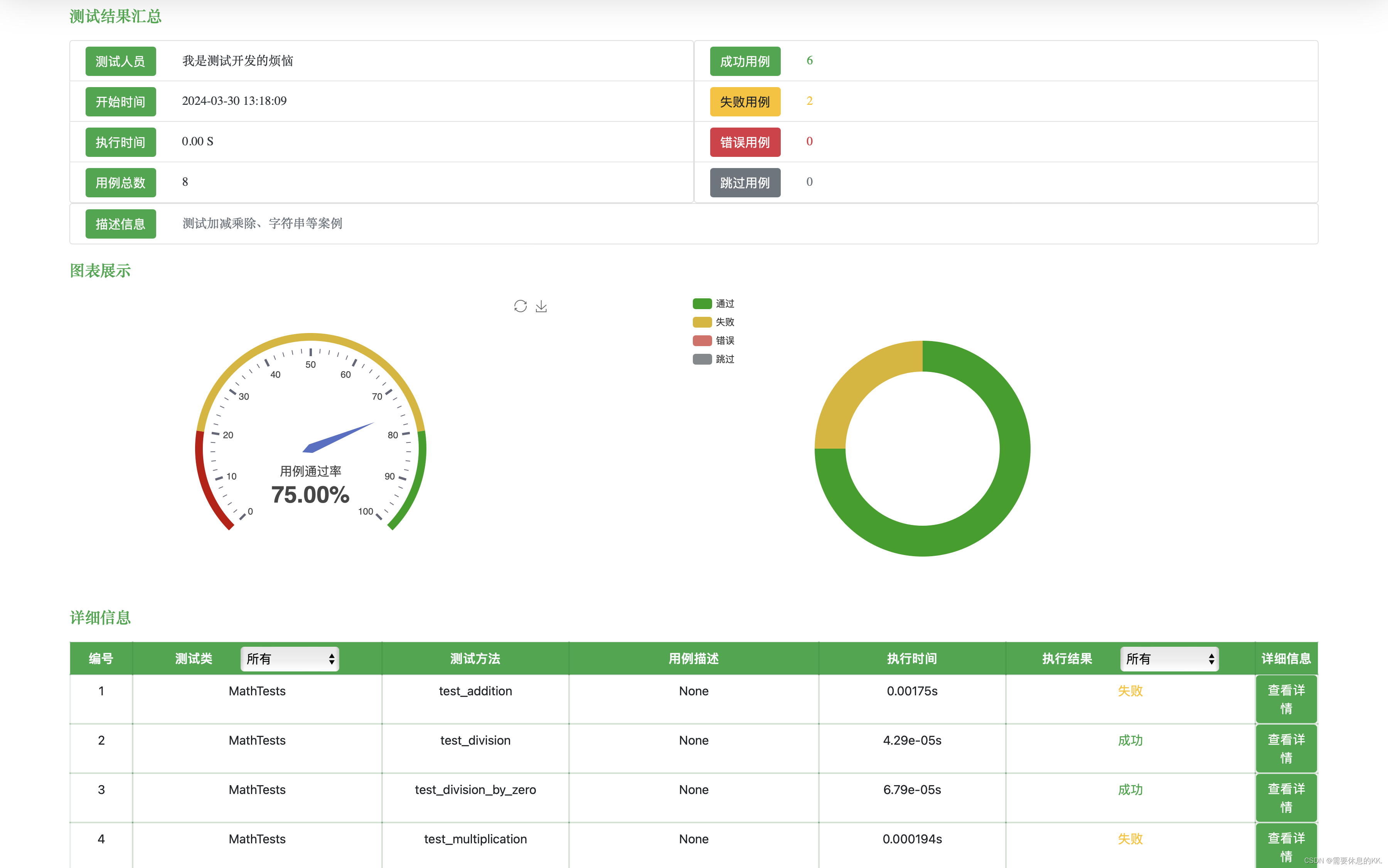Toggle the 失败 legend swatch
This screenshot has height=868, width=1388.
pos(702,322)
